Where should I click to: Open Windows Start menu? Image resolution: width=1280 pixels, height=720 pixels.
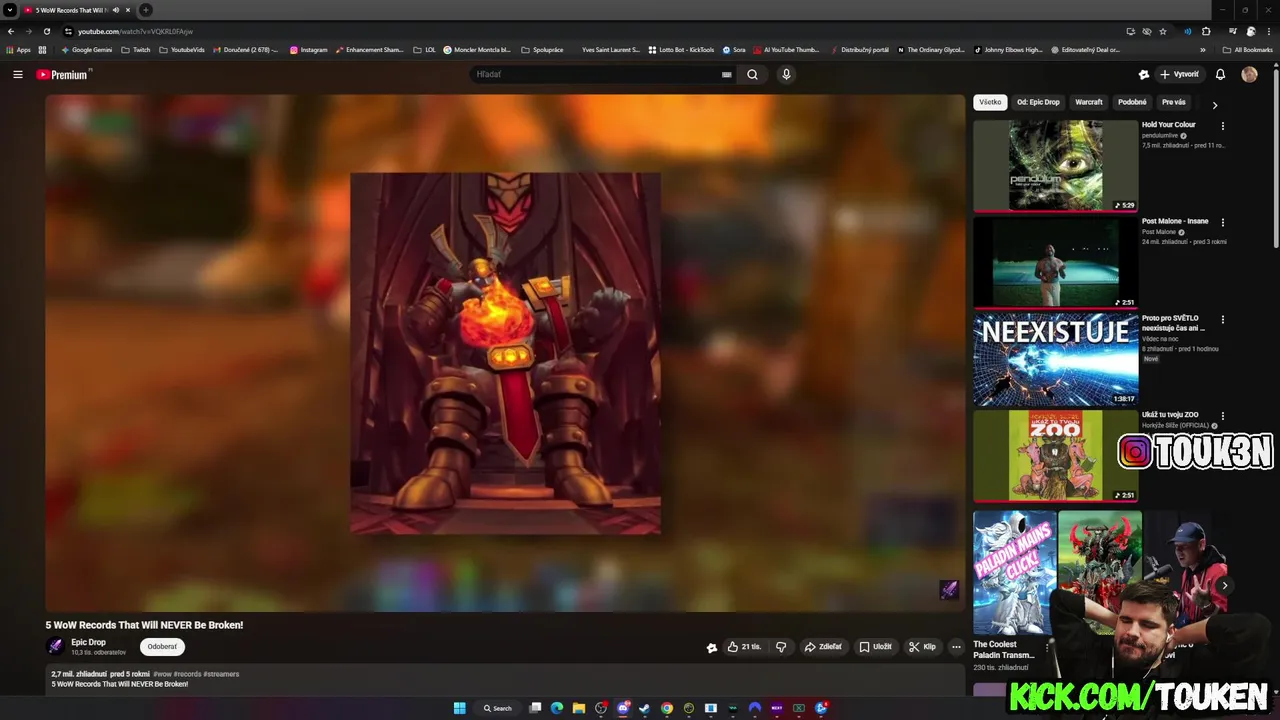pyautogui.click(x=460, y=708)
